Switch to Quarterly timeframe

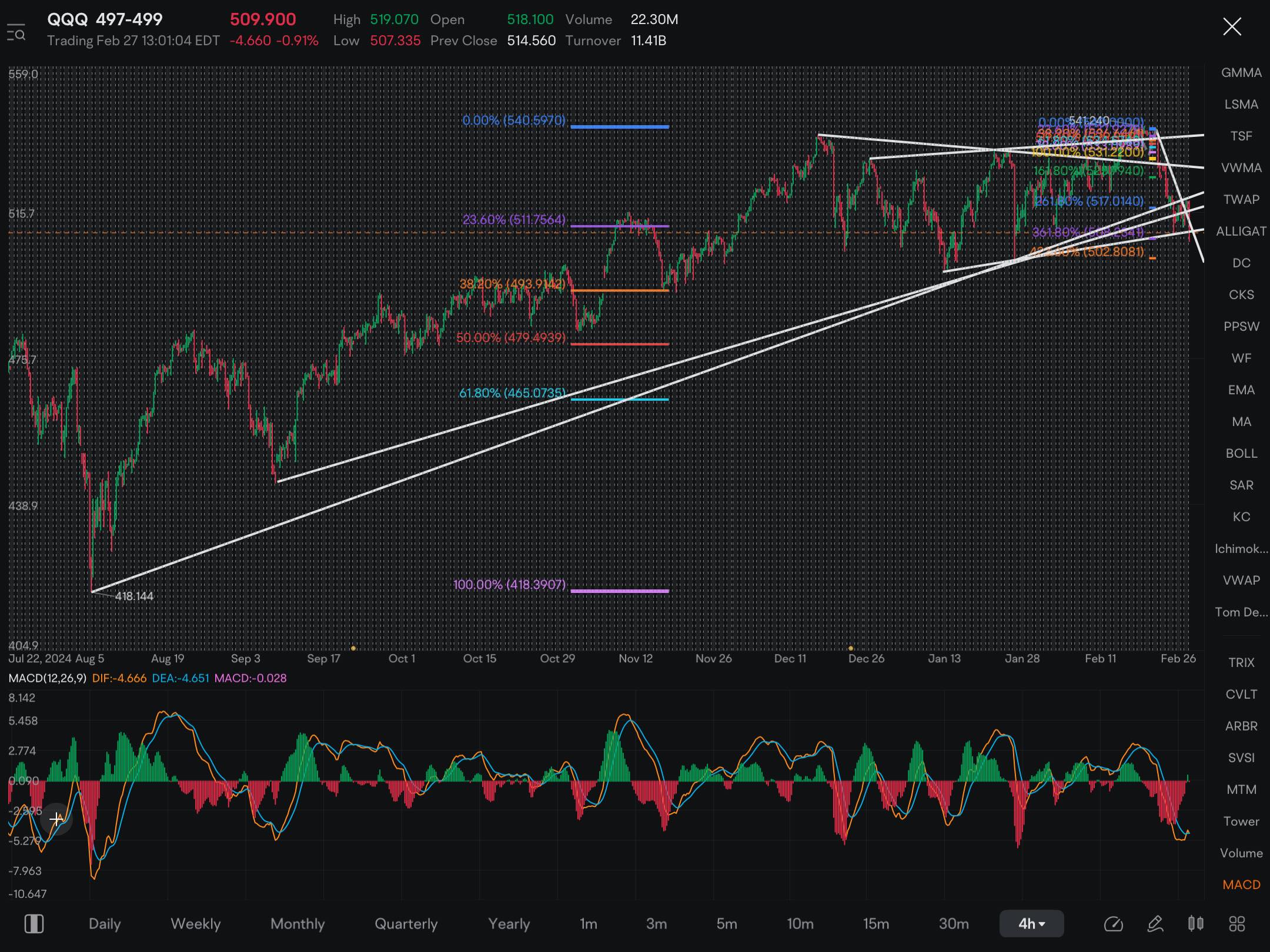pos(406,924)
